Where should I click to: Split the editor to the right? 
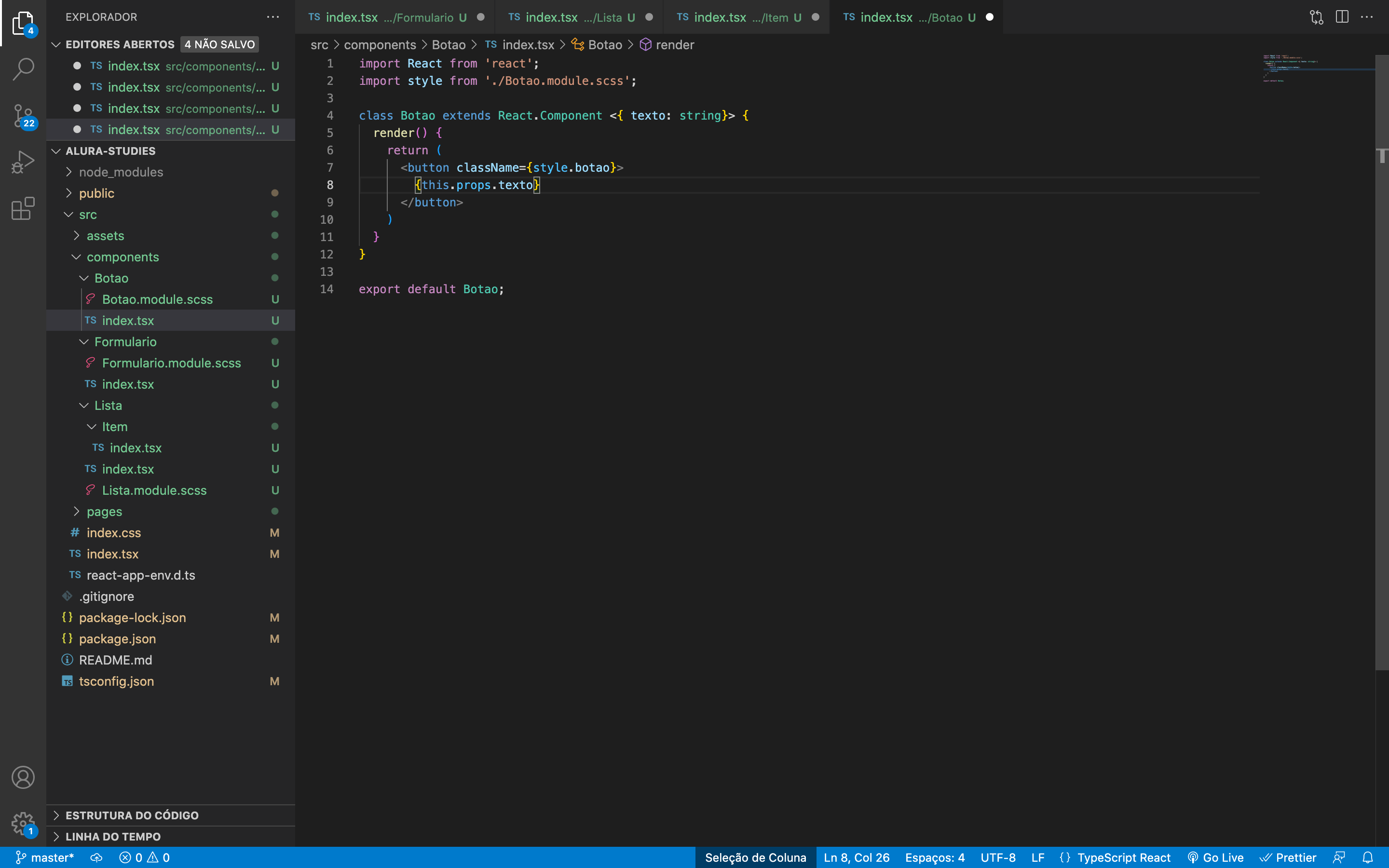coord(1342,17)
